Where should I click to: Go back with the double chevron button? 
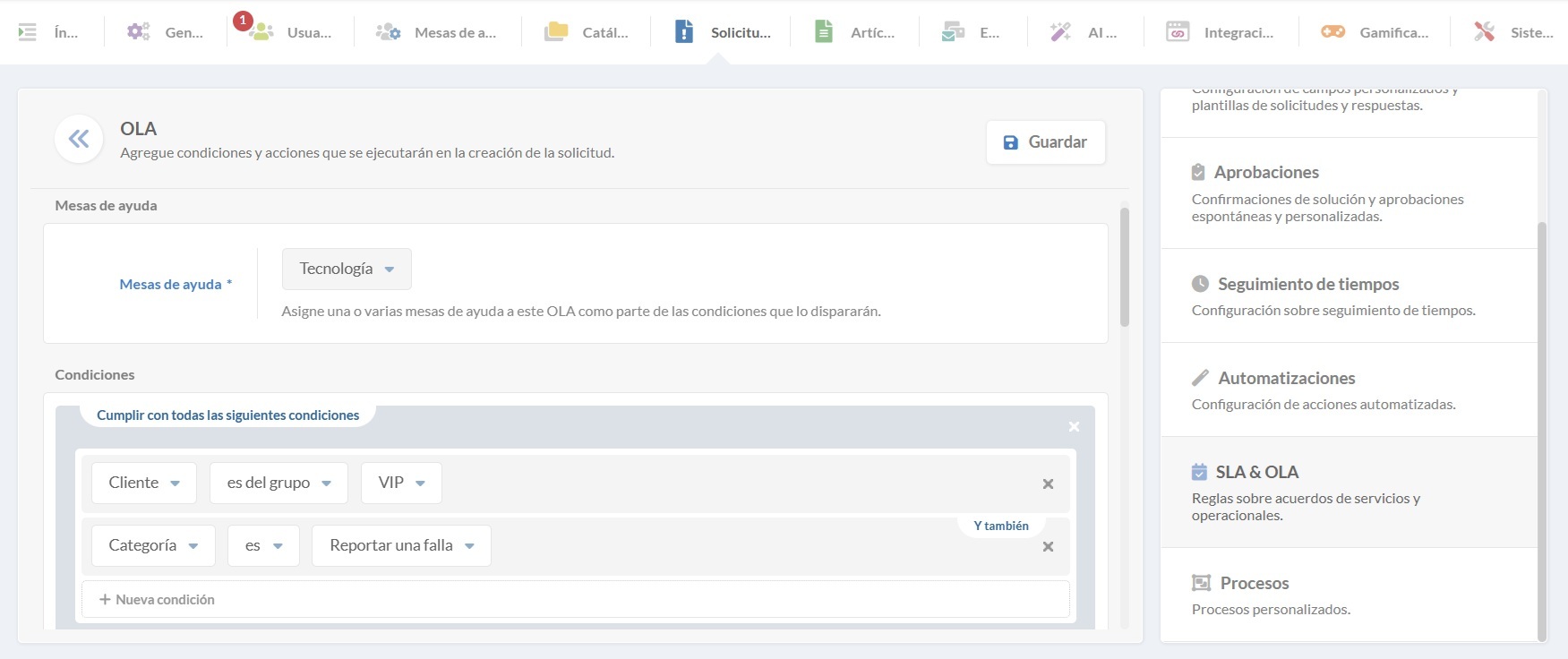point(79,139)
